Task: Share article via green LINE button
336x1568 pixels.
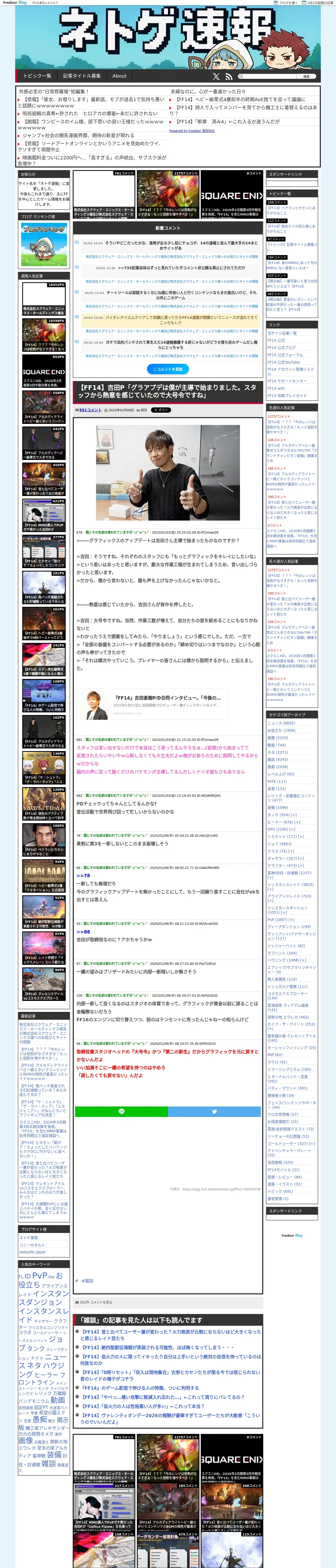Action: (x=121, y=1111)
